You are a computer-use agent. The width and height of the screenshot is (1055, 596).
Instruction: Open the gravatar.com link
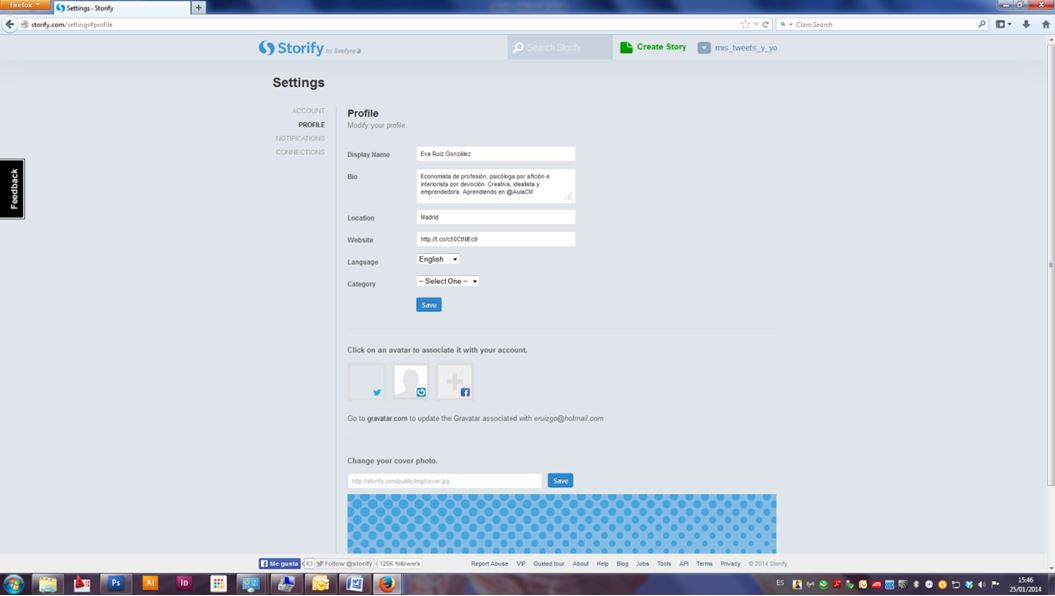pyautogui.click(x=387, y=418)
